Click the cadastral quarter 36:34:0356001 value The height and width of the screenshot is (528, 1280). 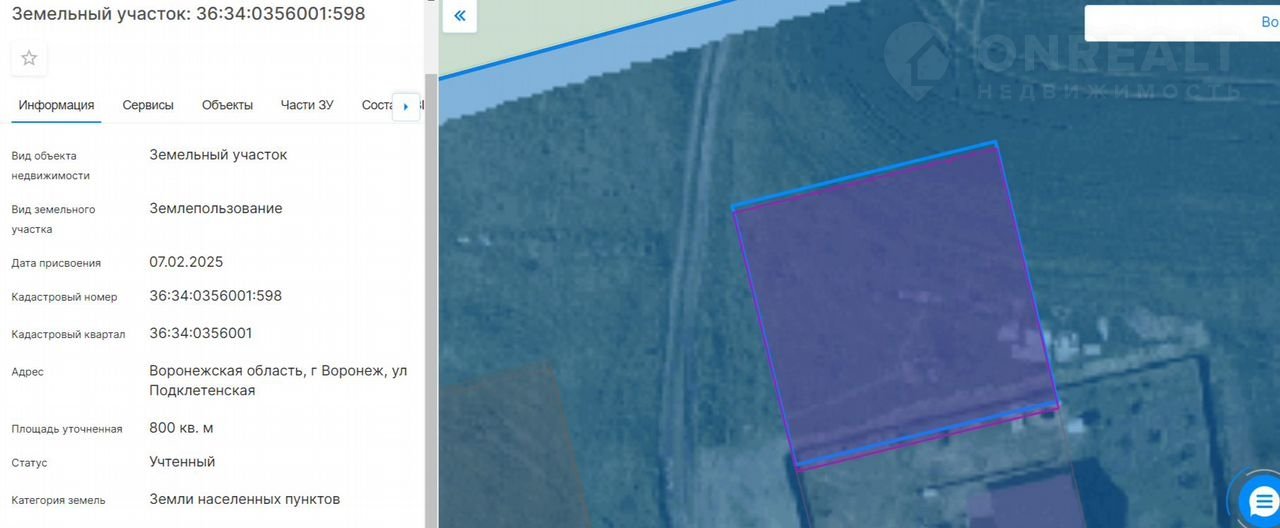pyautogui.click(x=200, y=333)
